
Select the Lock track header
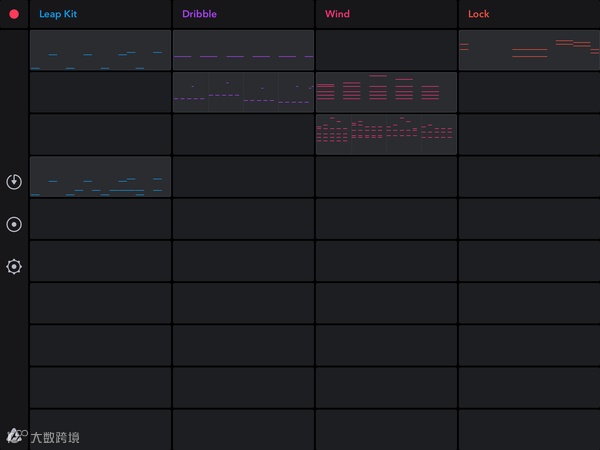(530, 14)
